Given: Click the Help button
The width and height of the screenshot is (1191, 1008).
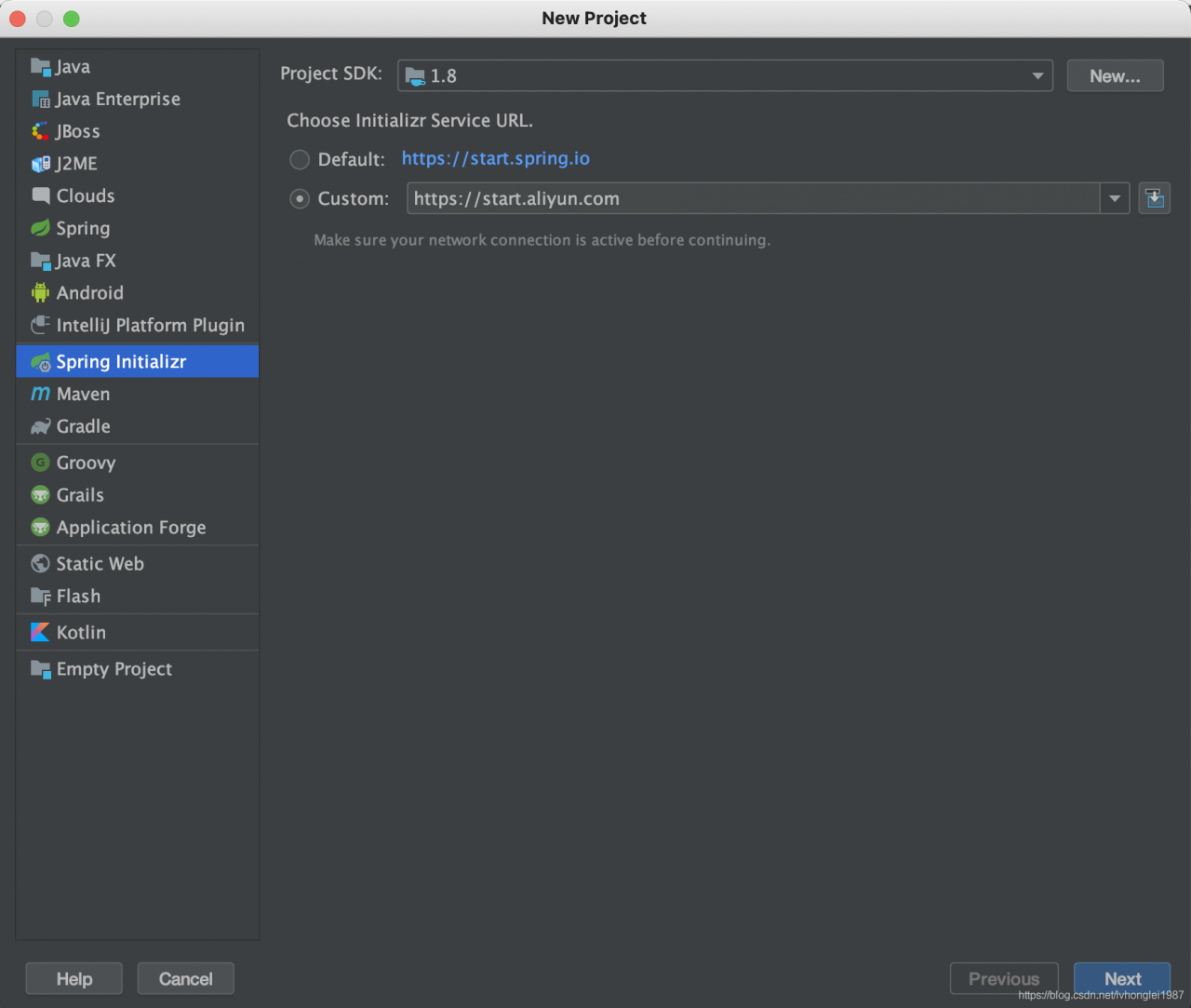Looking at the screenshot, I should [74, 979].
